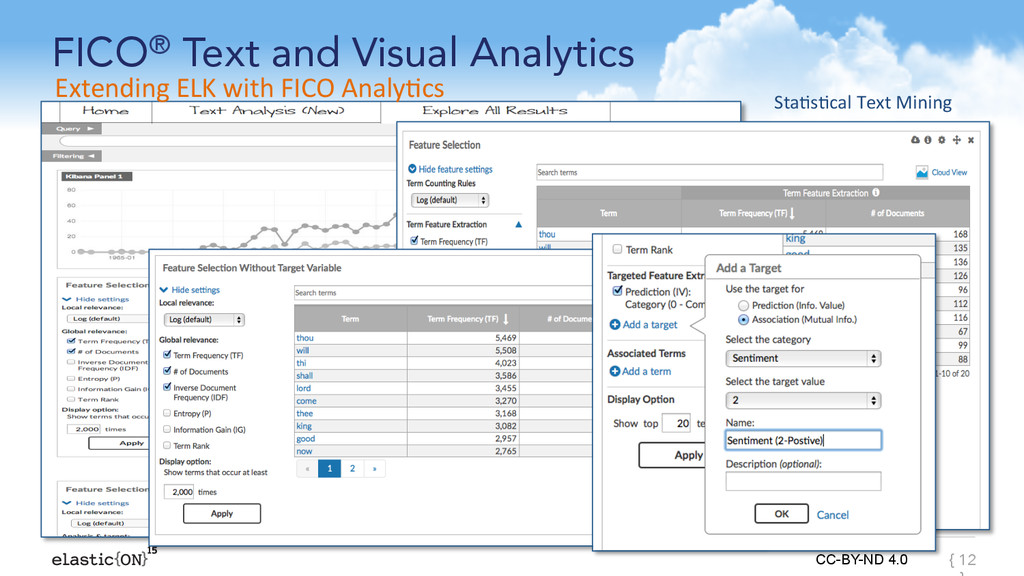Expand the Query bar arrow
Viewport: 1024px width, 576px height.
point(90,129)
